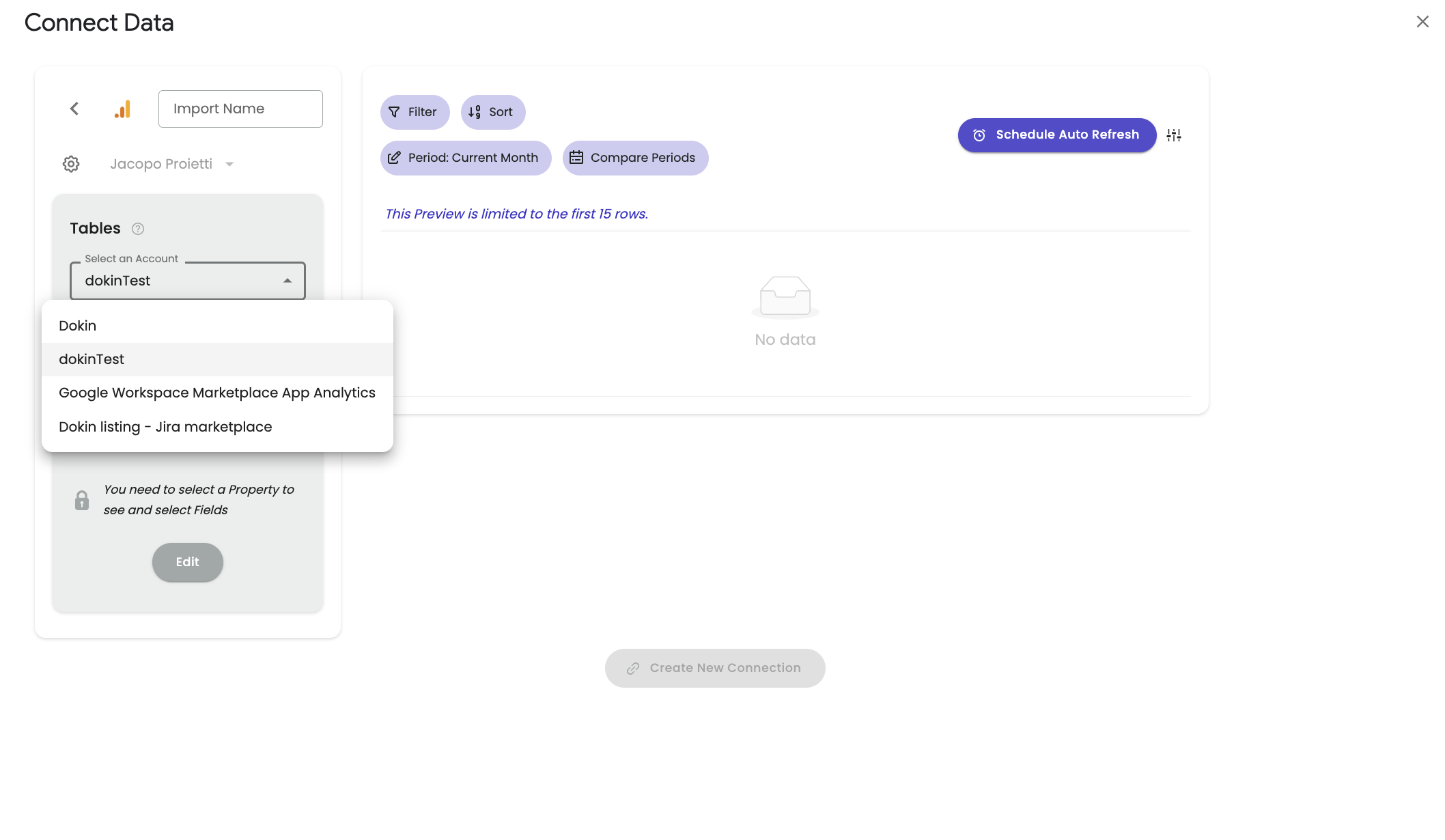Click Schedule Auto Refresh button
Image resolution: width=1445 pixels, height=840 pixels.
coord(1056,135)
